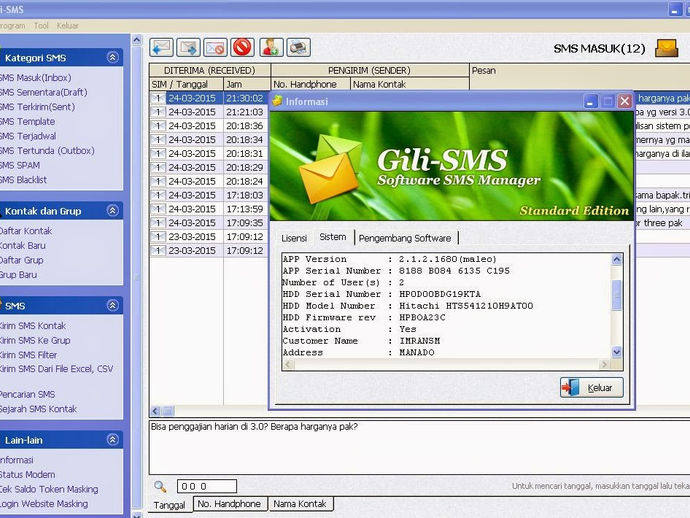
Task: Collapse the SMS sidebar panel
Action: (113, 305)
